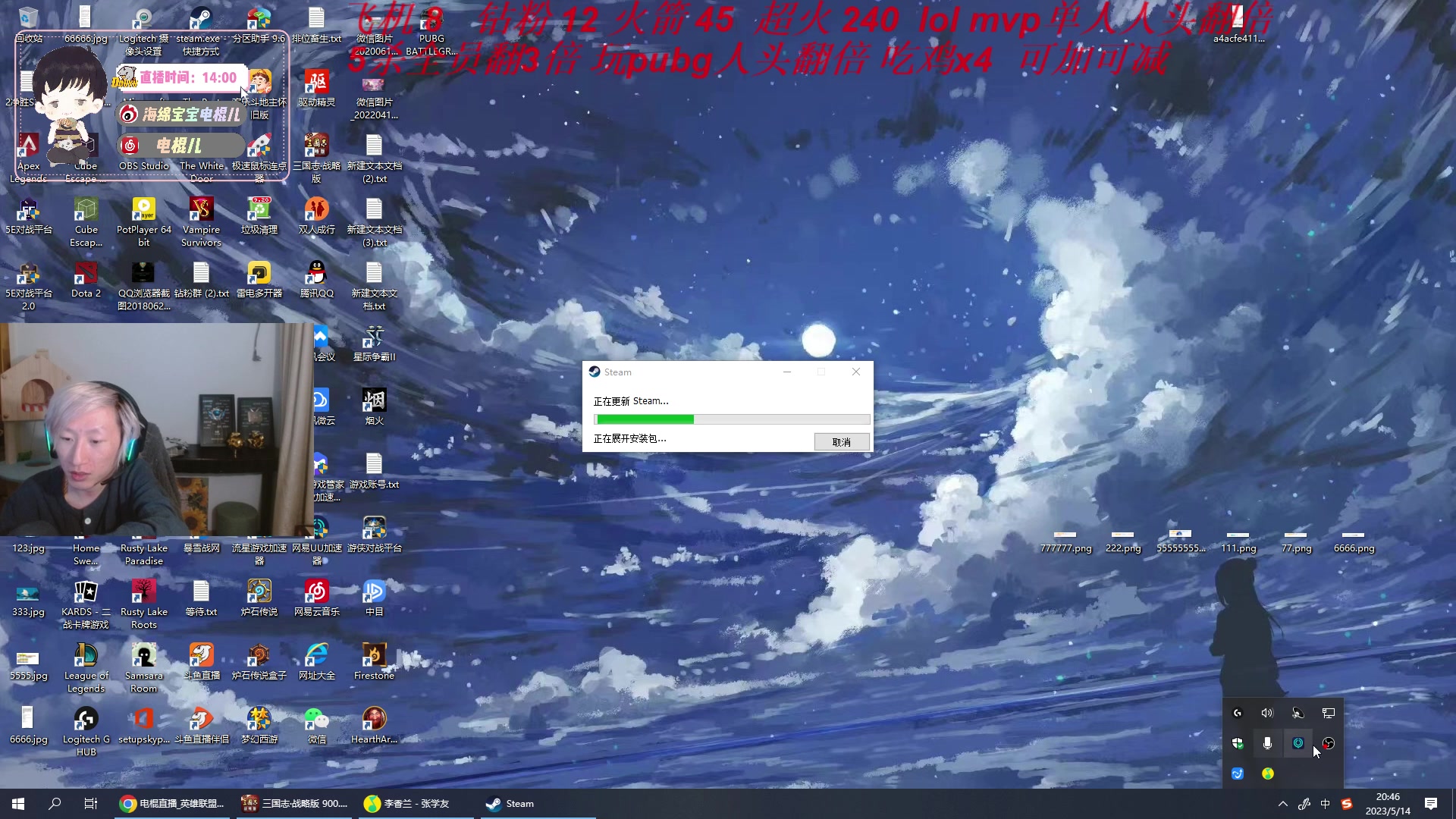Viewport: 1456px width, 819px height.
Task: Select the Samsara Room desktop icon
Action: click(x=144, y=667)
